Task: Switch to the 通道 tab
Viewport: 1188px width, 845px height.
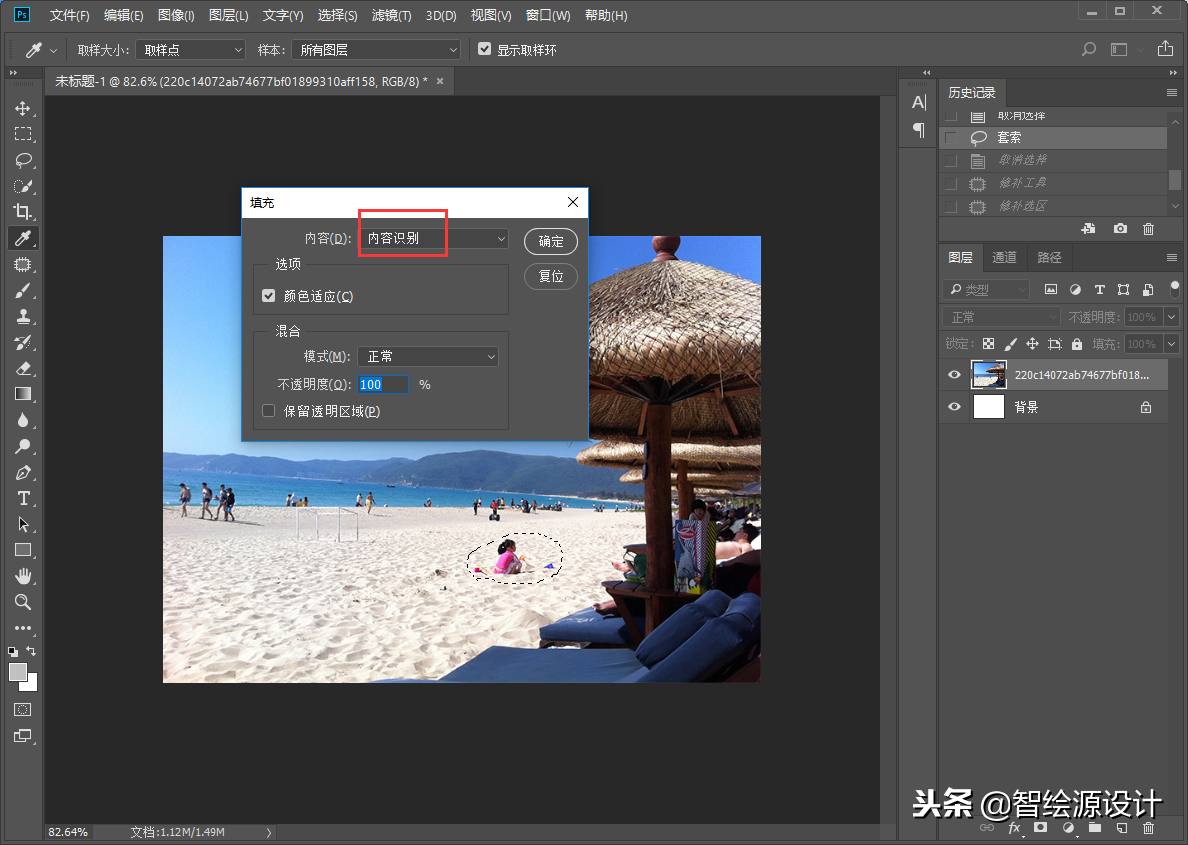Action: tap(1004, 258)
